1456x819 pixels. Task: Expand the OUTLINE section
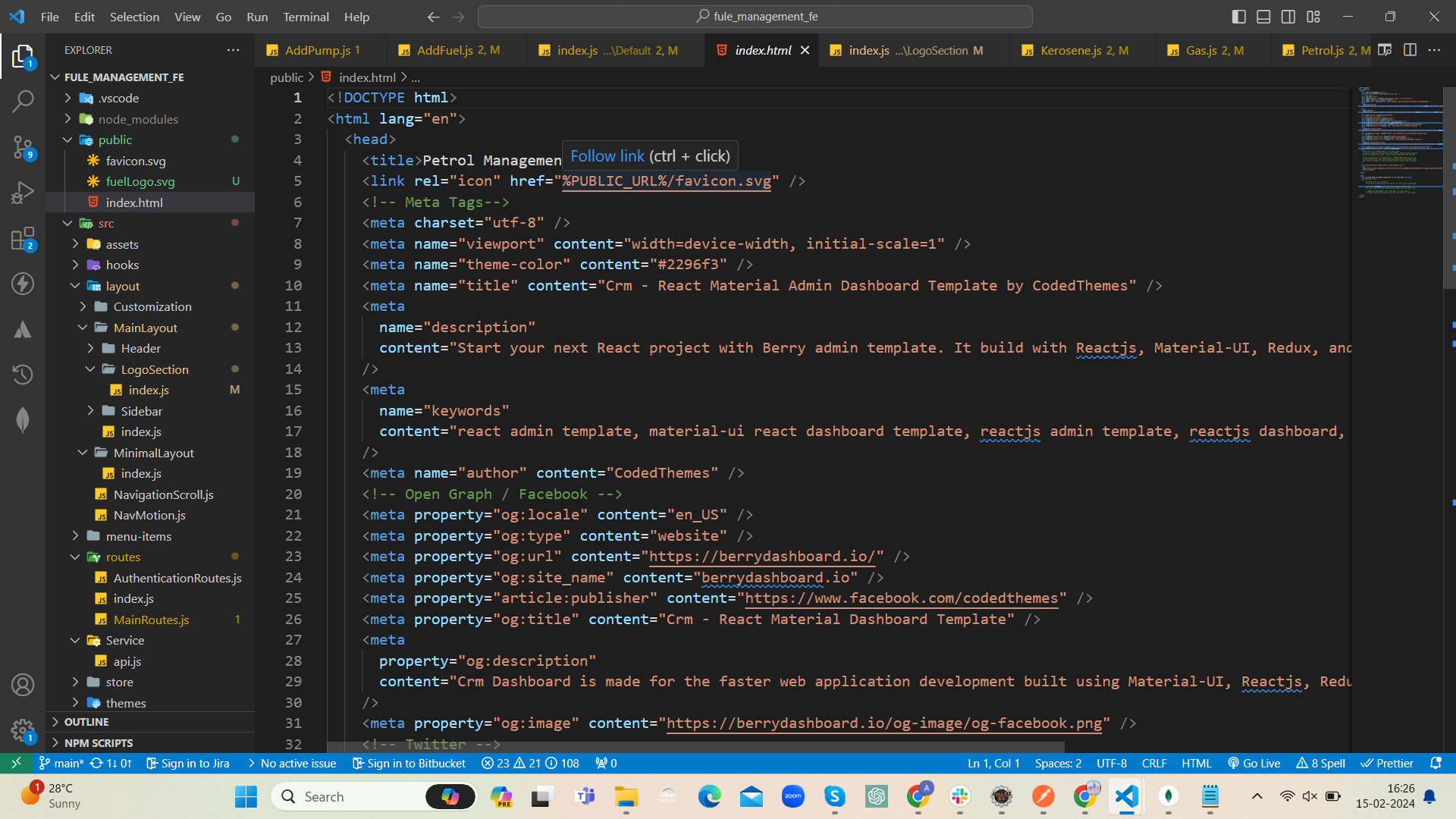tap(86, 722)
